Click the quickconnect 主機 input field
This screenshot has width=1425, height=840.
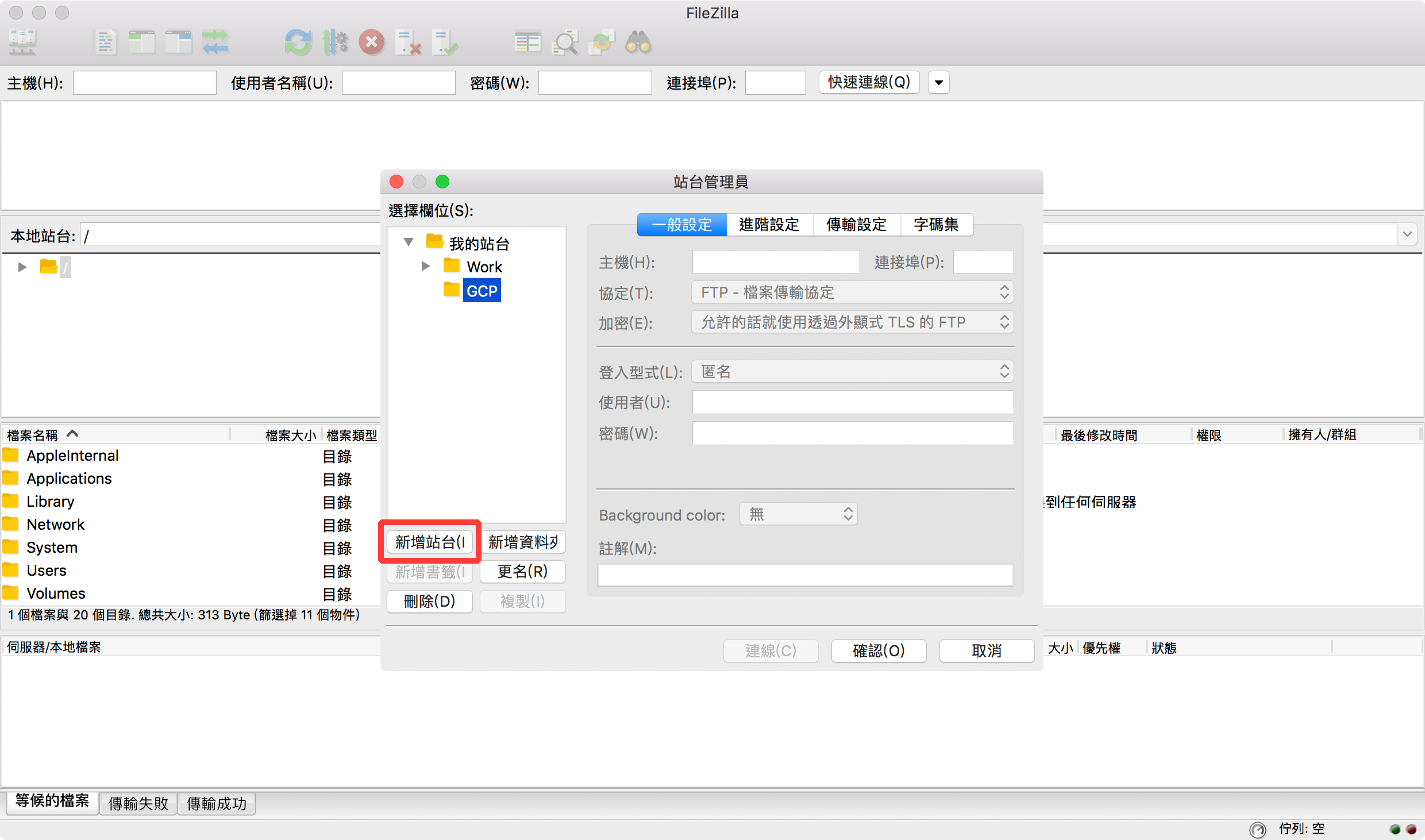click(x=145, y=83)
